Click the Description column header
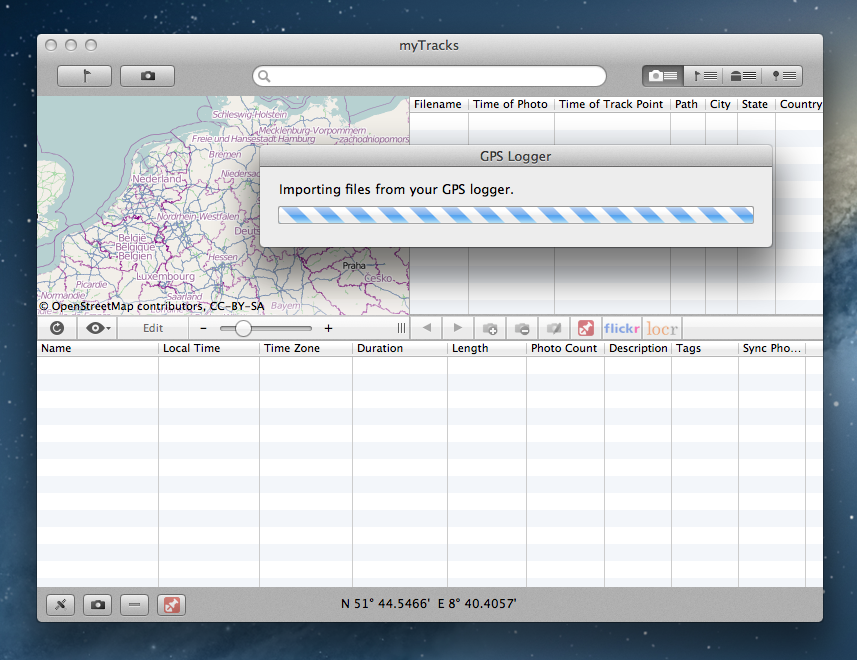Screen dimensions: 857x660 point(638,348)
